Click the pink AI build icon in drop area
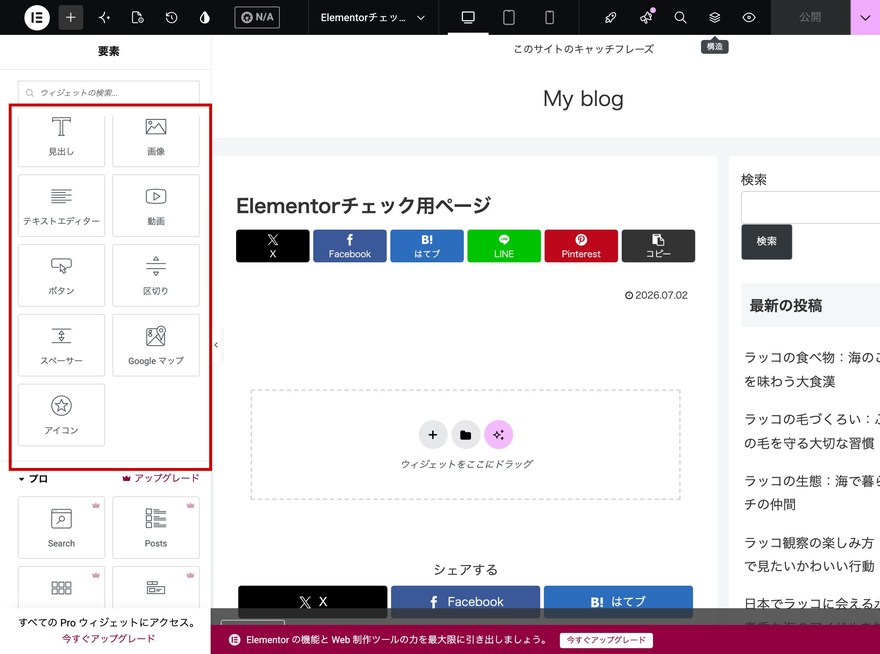This screenshot has width=880, height=654. 498,435
